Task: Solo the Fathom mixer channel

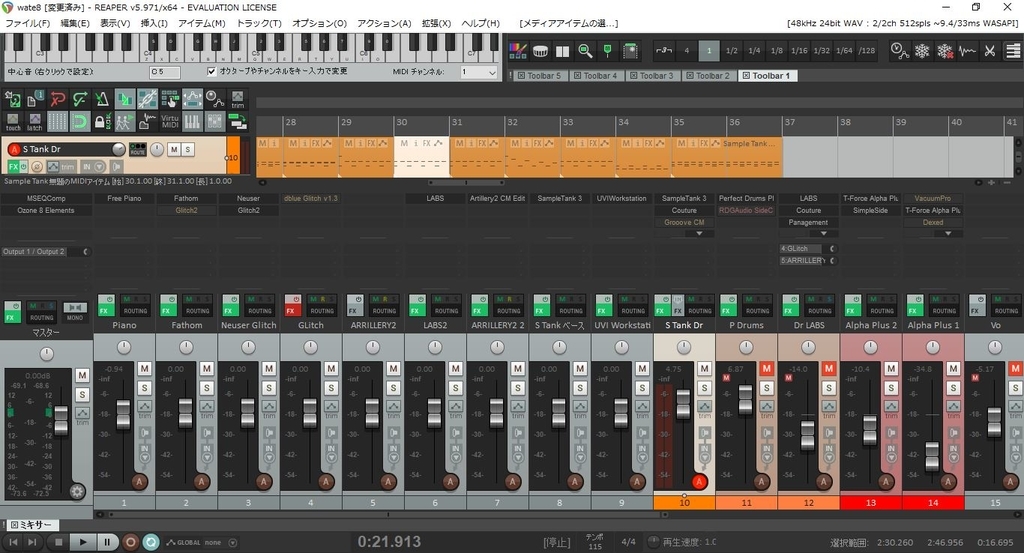Action: pos(206,388)
